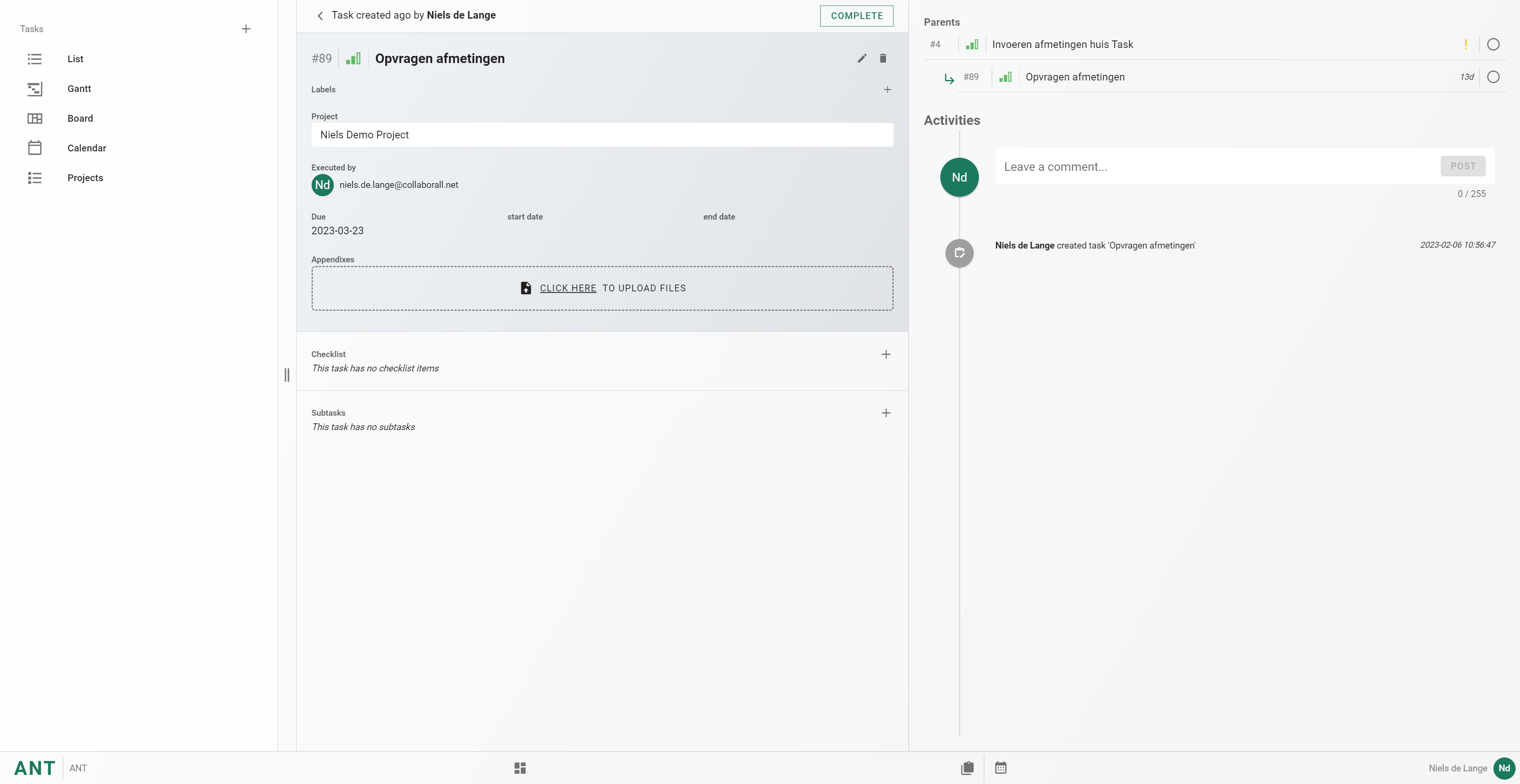Click the List icon in sidebar
Image resolution: width=1520 pixels, height=784 pixels.
35,59
